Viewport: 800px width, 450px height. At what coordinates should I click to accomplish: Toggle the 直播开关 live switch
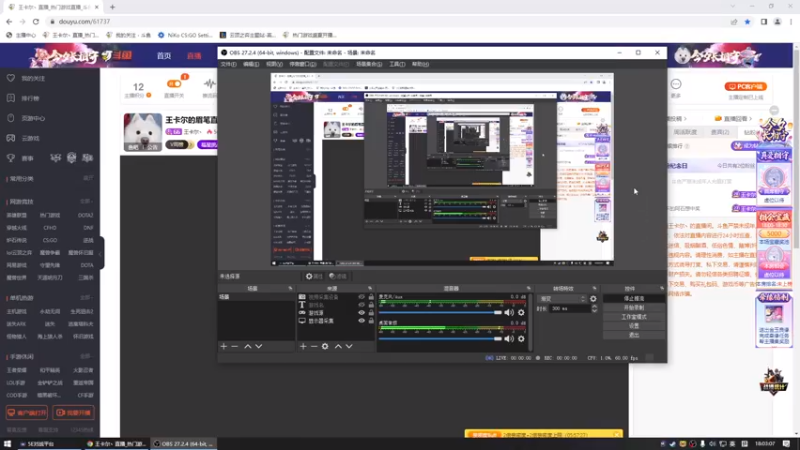pos(174,84)
